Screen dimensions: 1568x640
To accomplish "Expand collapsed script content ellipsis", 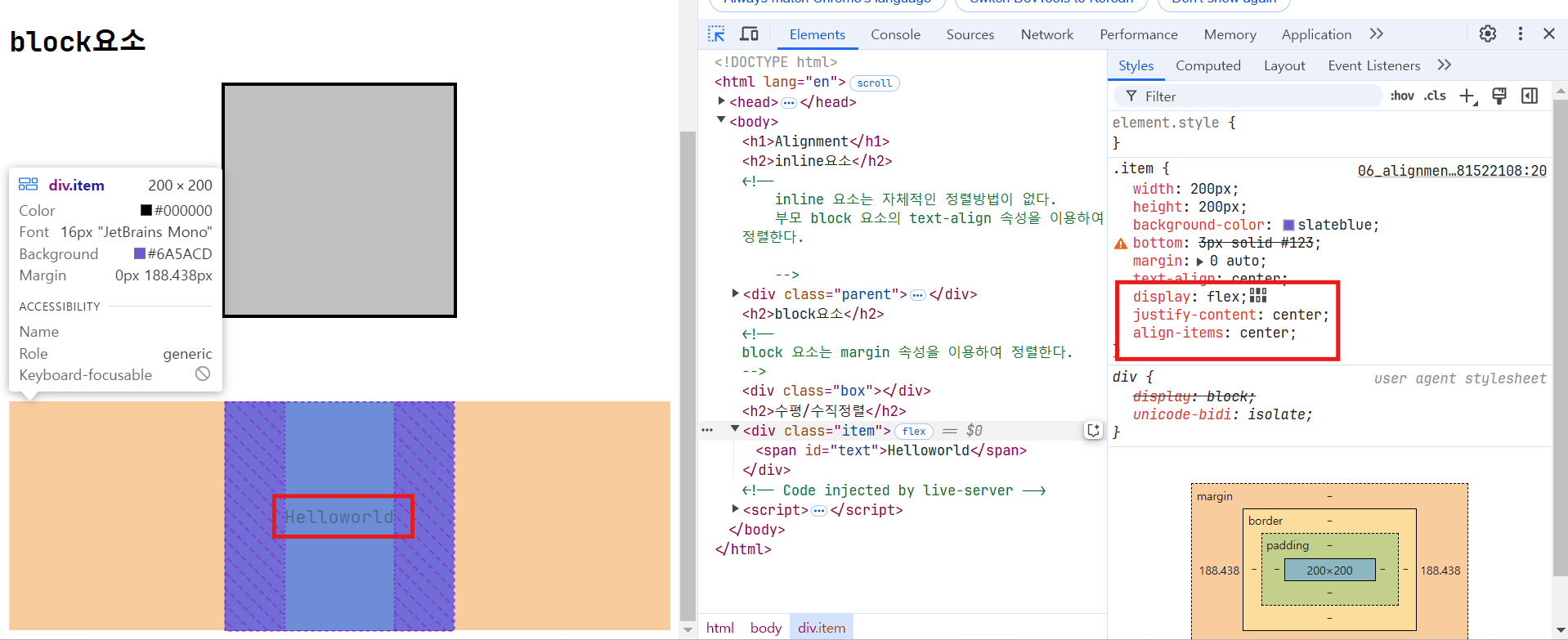I will [x=819, y=511].
